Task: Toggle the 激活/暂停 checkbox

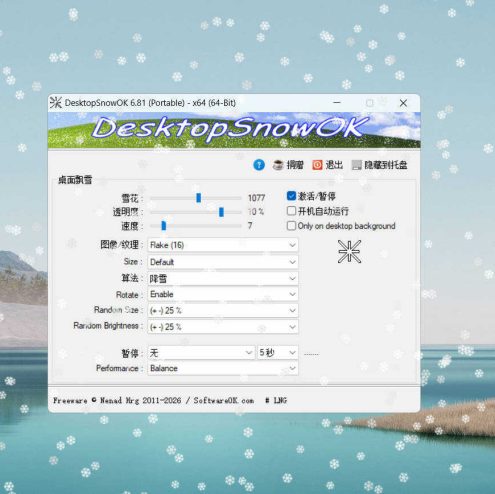Action: 291,196
